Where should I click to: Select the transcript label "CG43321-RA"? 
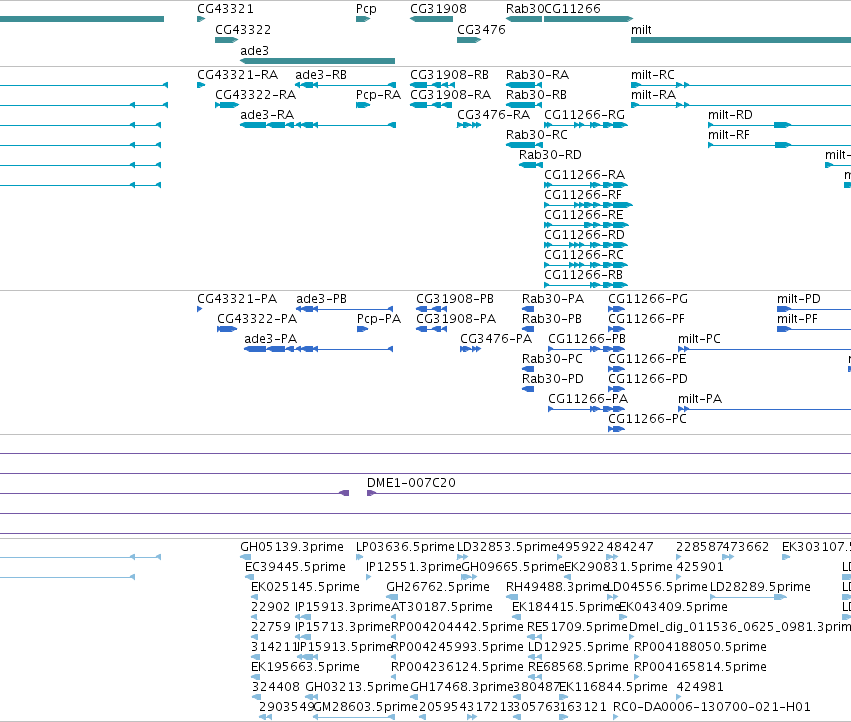pyautogui.click(x=237, y=74)
